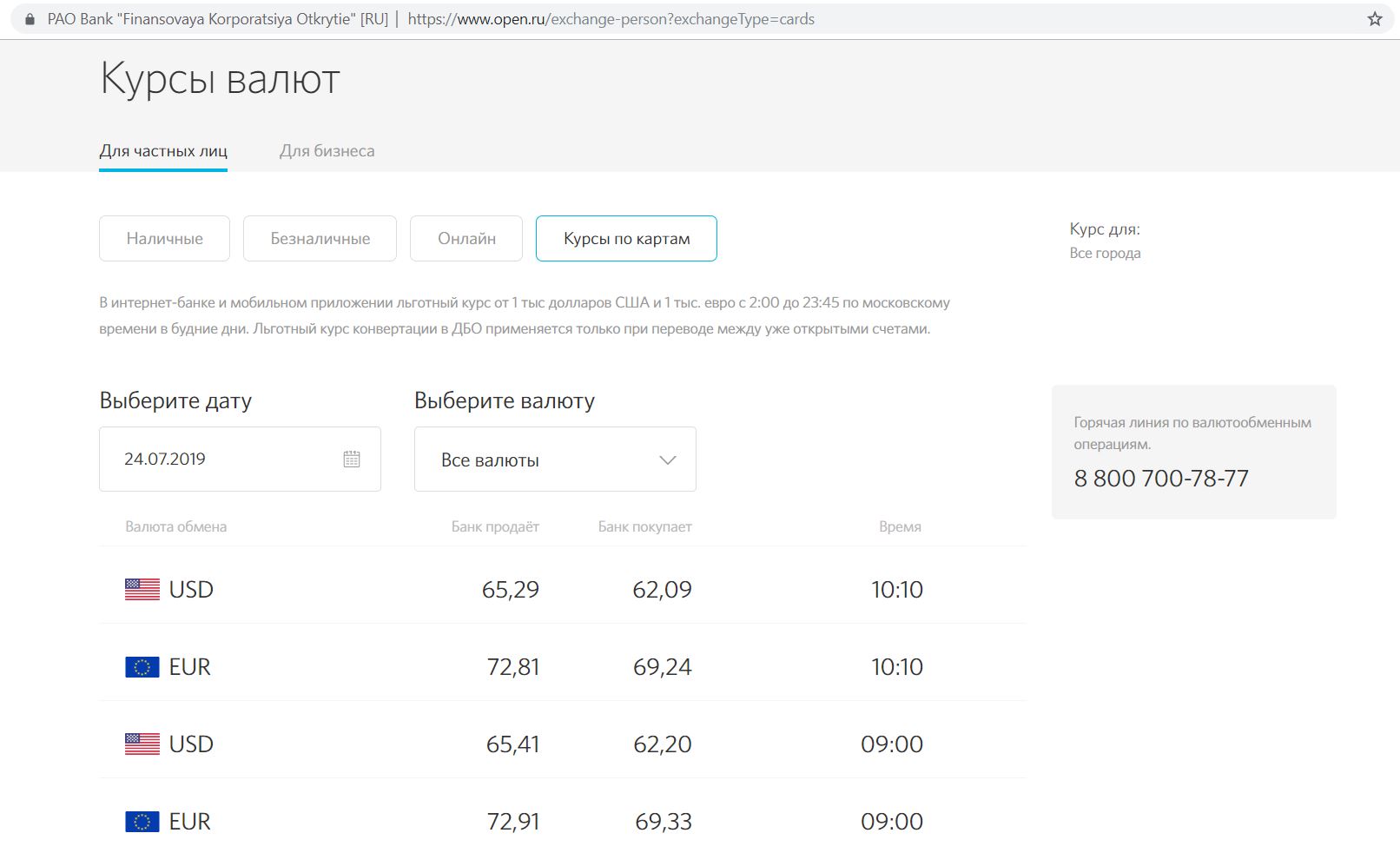Click the EUR sell rate 72,91
The height and width of the screenshot is (853, 1400).
(513, 822)
